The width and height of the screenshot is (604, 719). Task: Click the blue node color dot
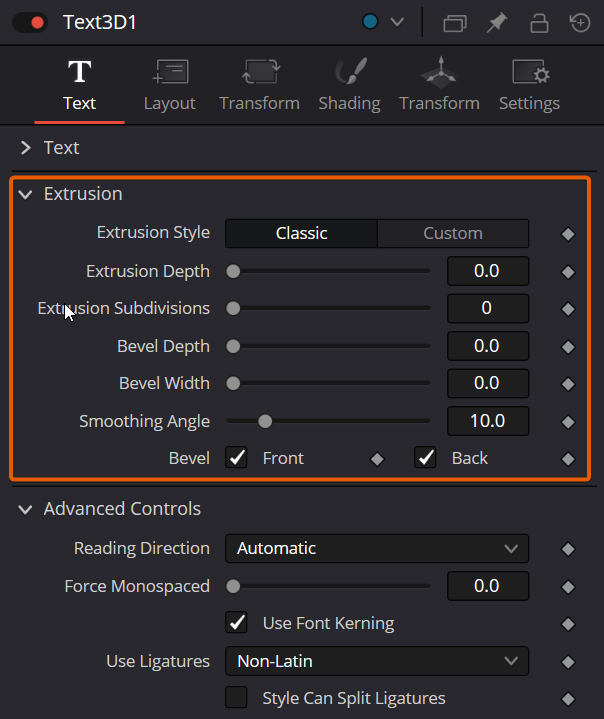coord(370,22)
